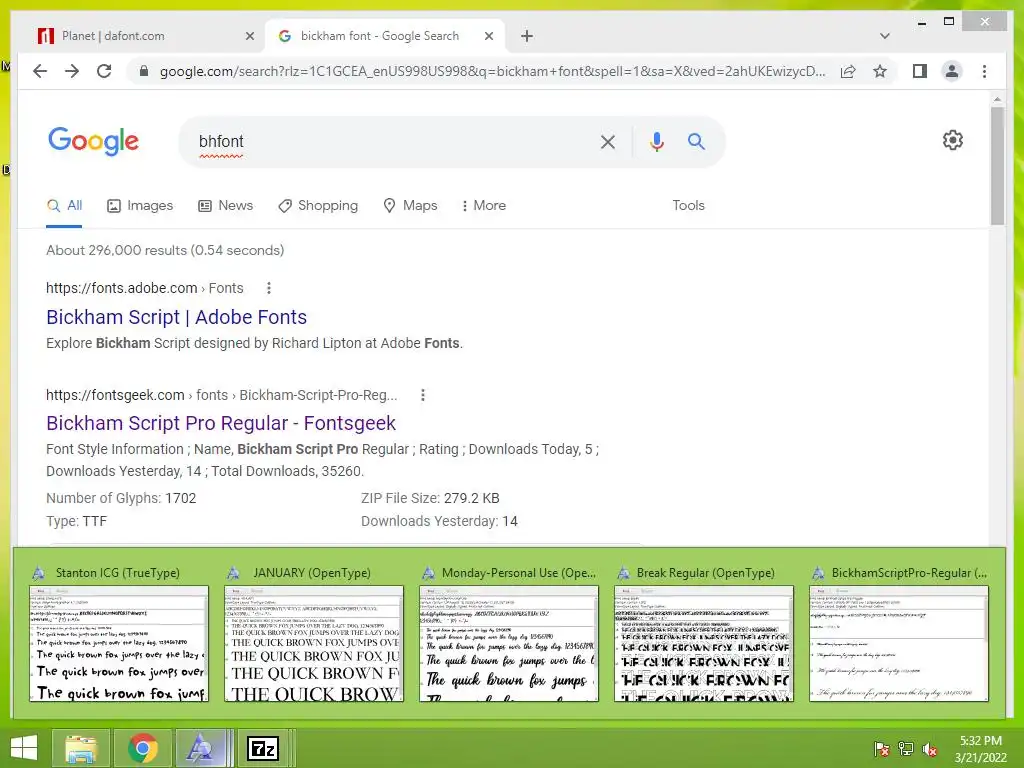
Task: Click the About 296,000 results text
Action: (x=165, y=250)
